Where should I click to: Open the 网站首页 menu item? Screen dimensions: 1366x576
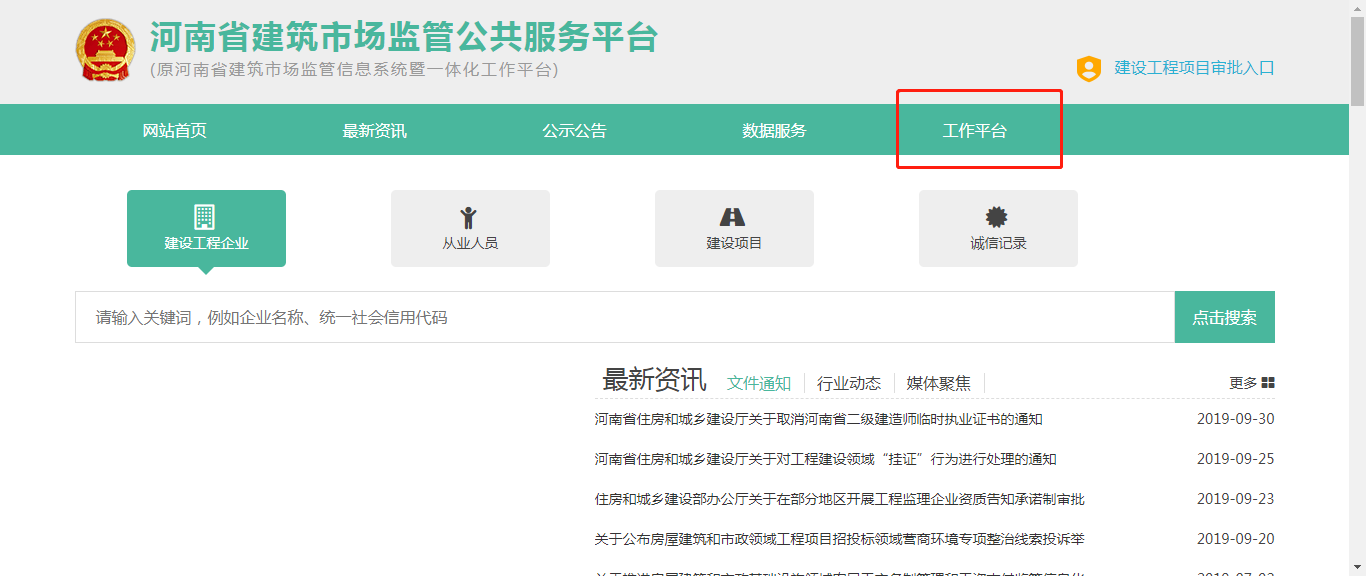pyautogui.click(x=175, y=131)
